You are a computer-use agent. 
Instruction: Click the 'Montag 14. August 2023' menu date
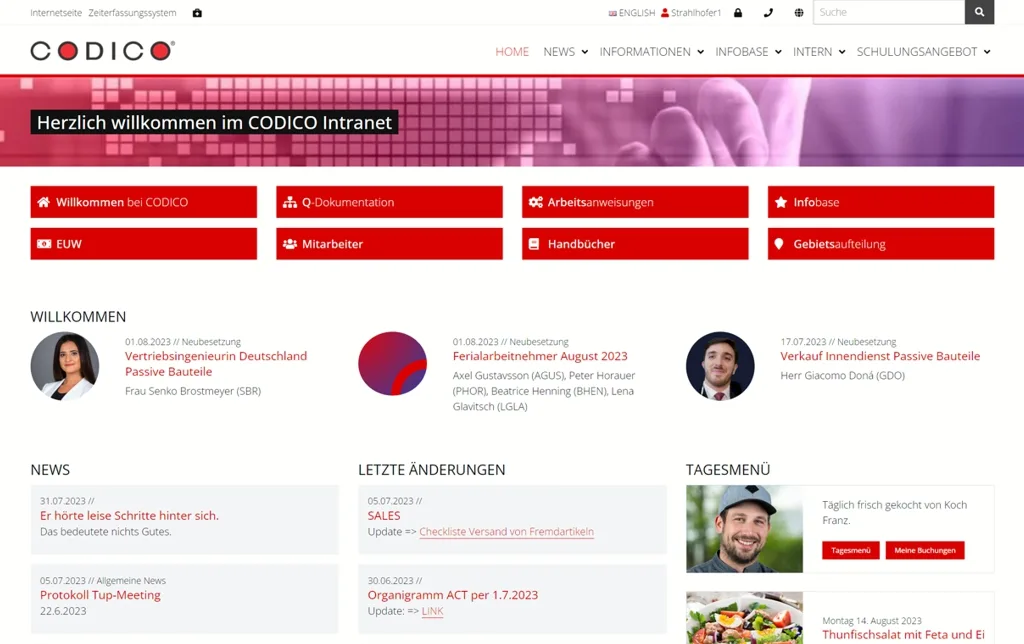pyautogui.click(x=872, y=620)
